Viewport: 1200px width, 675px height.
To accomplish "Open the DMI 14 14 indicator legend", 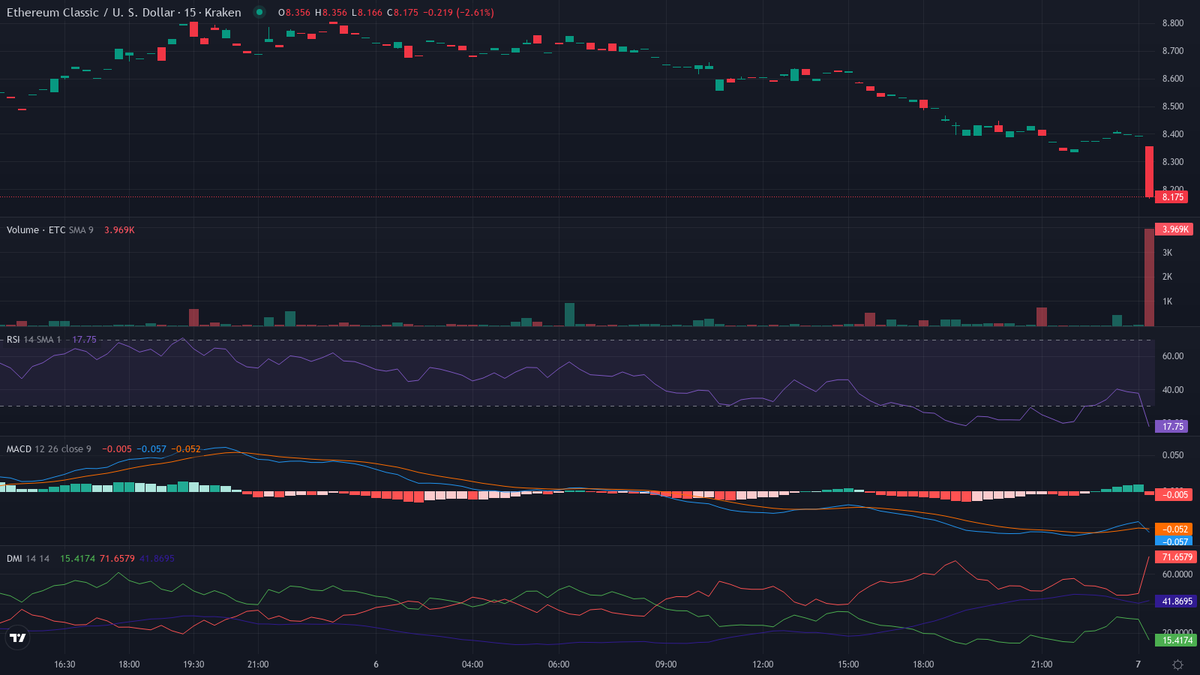I will click(x=28, y=559).
